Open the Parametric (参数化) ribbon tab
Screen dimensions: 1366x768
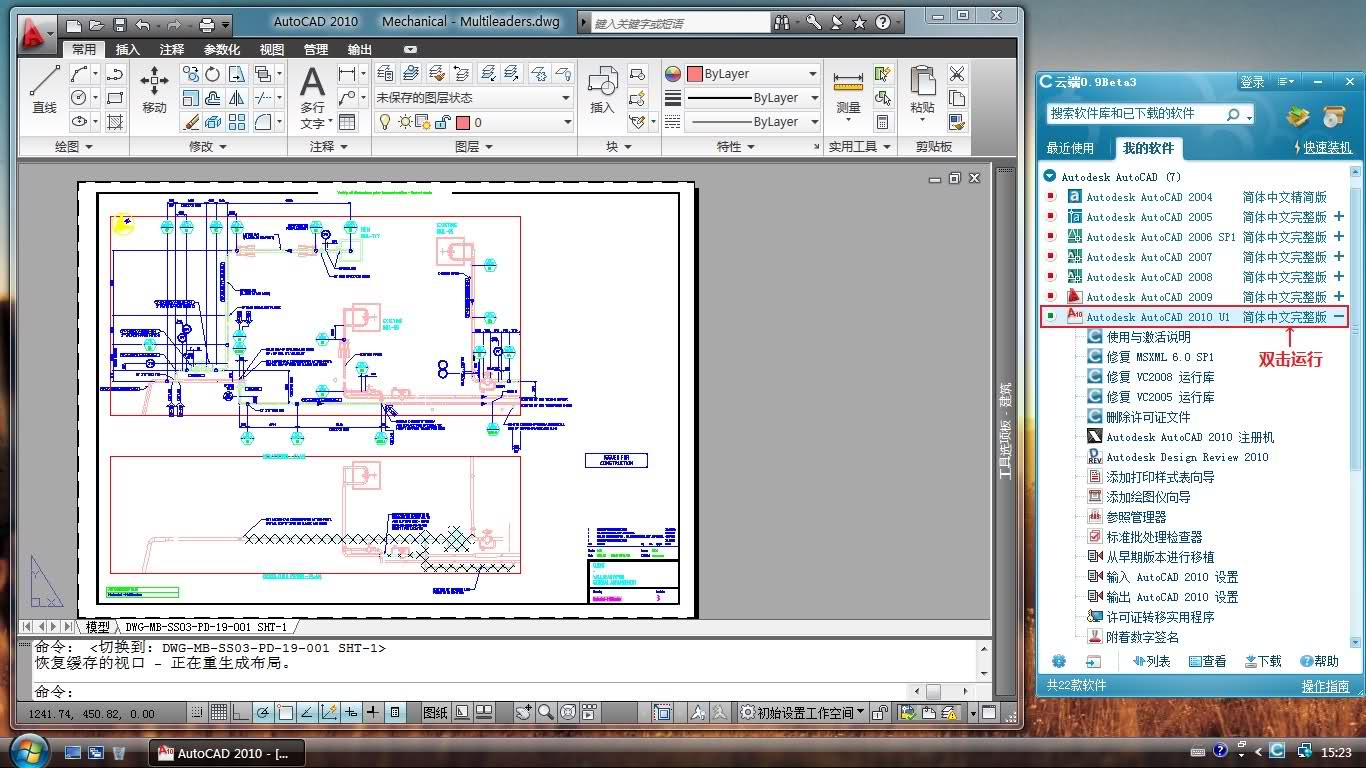pyautogui.click(x=222, y=49)
